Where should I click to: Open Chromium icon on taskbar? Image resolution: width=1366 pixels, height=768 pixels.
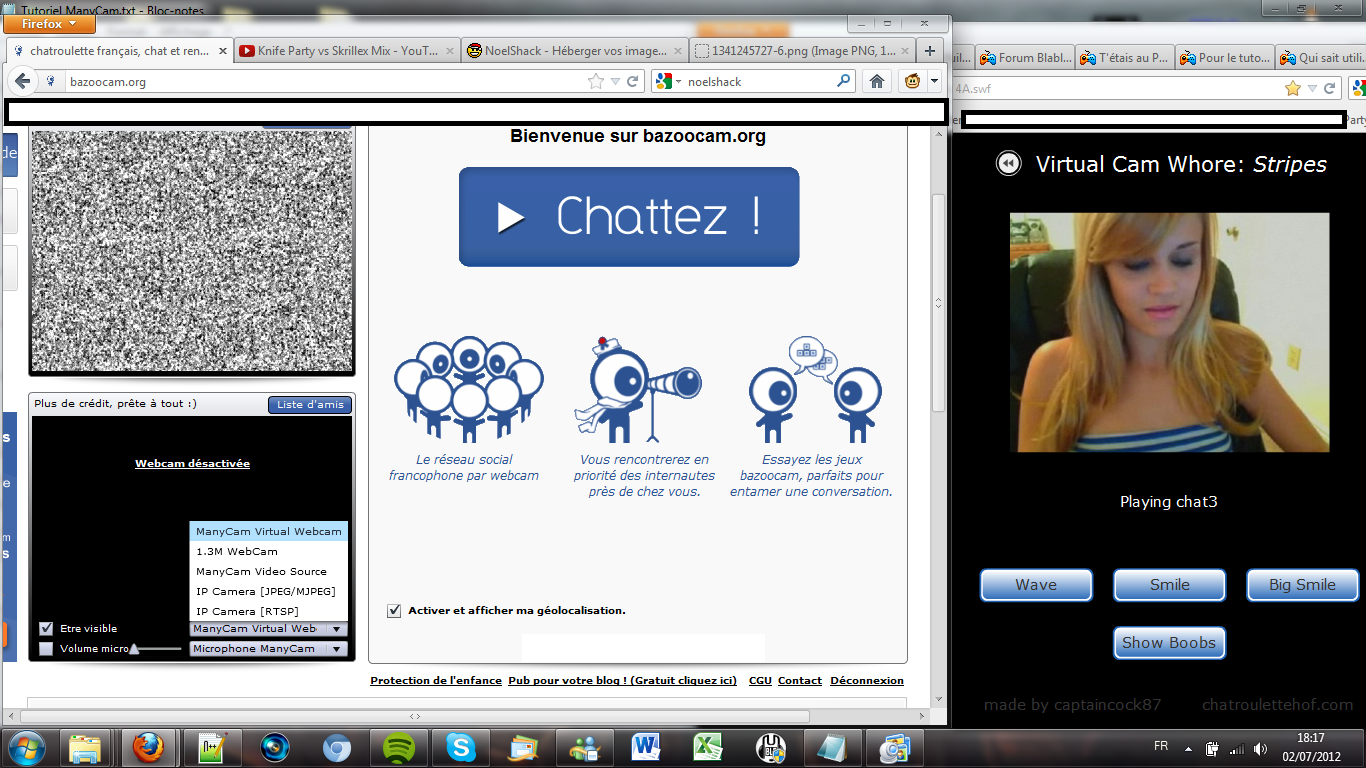[336, 748]
